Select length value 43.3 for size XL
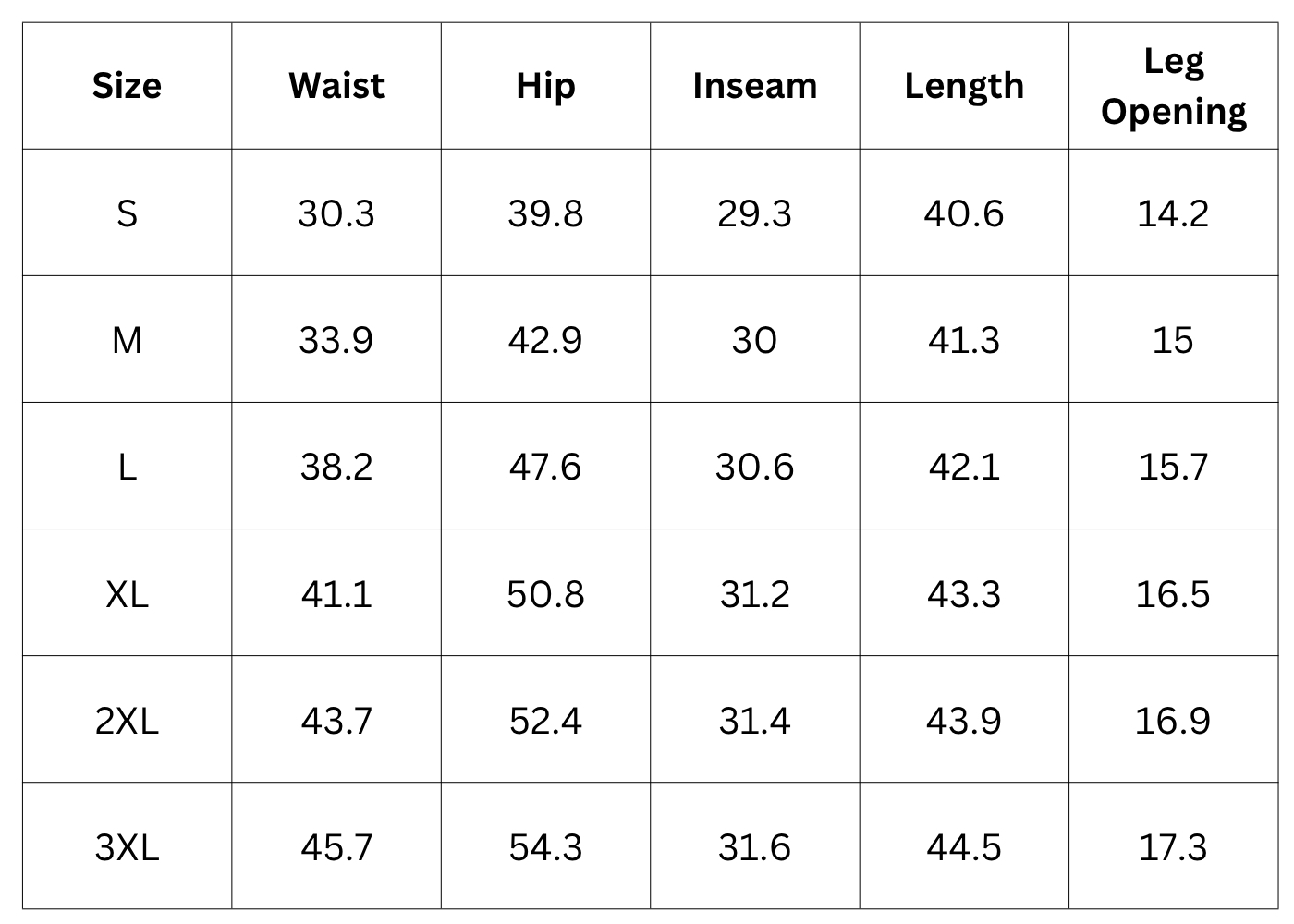Viewport: 1294px width, 924px height. (964, 593)
